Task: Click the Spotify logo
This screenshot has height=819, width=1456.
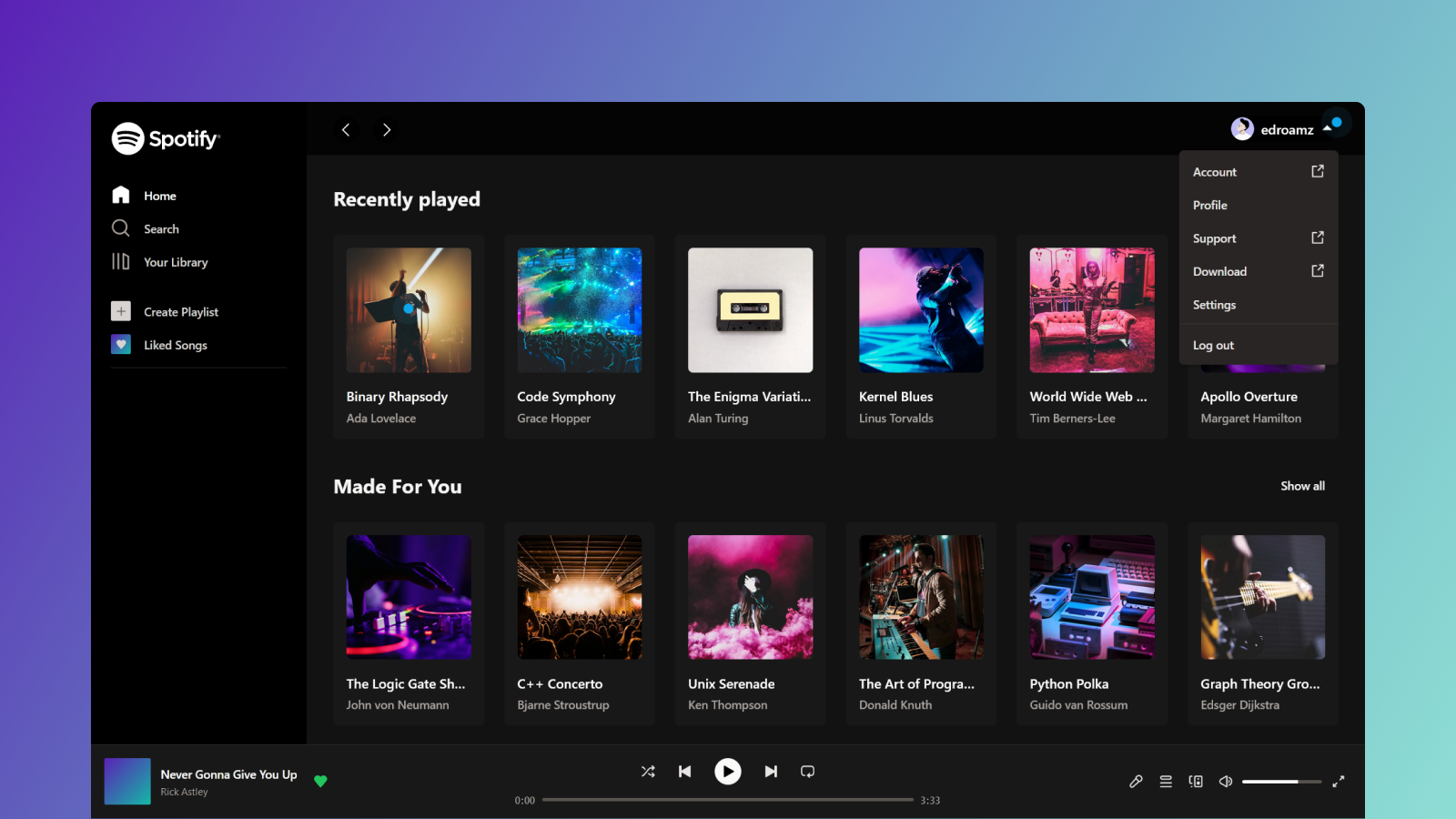Action: click(166, 138)
